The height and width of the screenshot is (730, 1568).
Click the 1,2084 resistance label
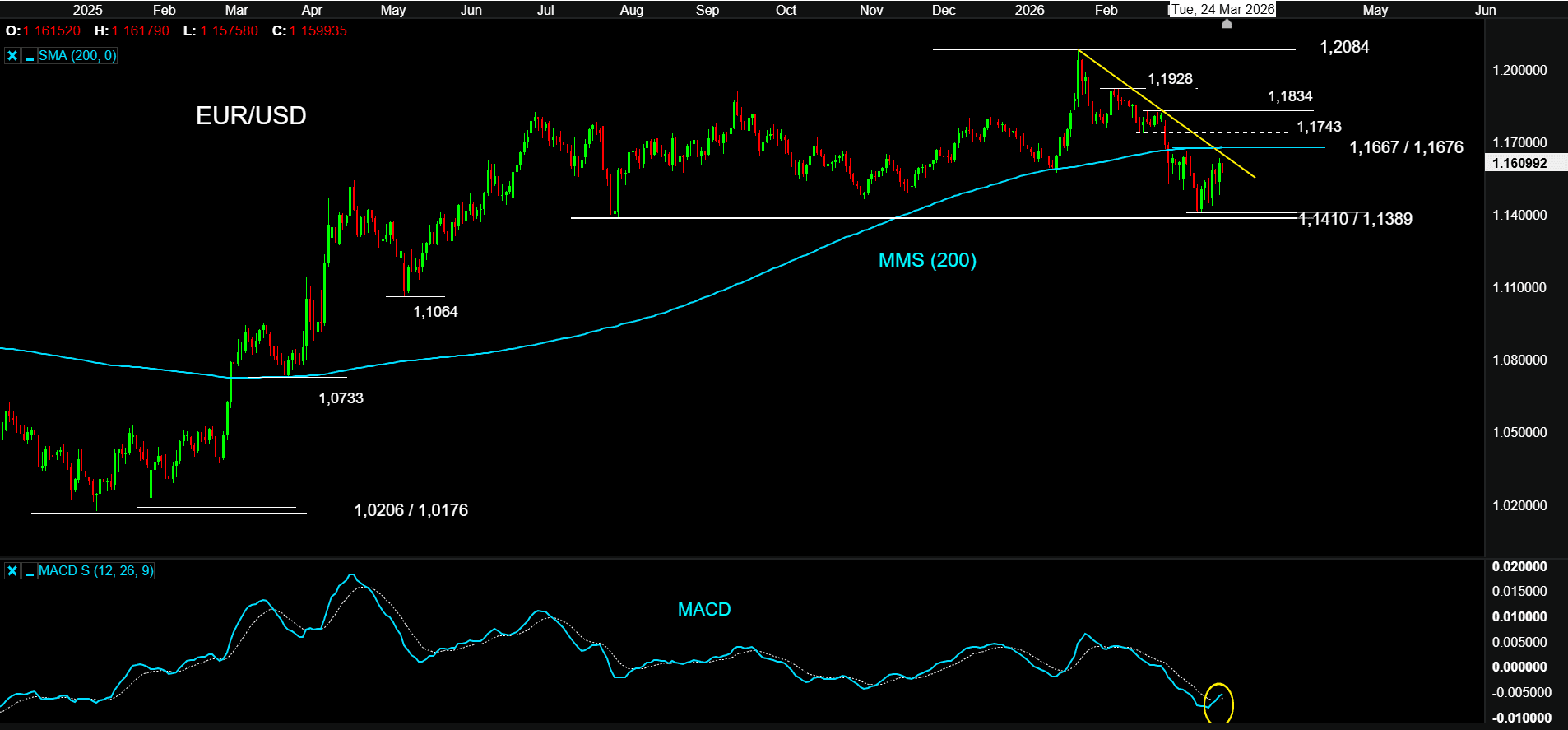point(1344,47)
